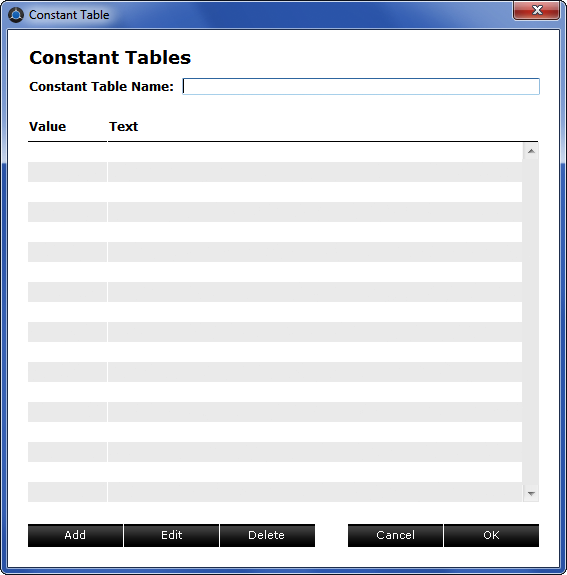The image size is (567, 575).
Task: Focus the Constant Table Name input field
Action: tap(361, 87)
